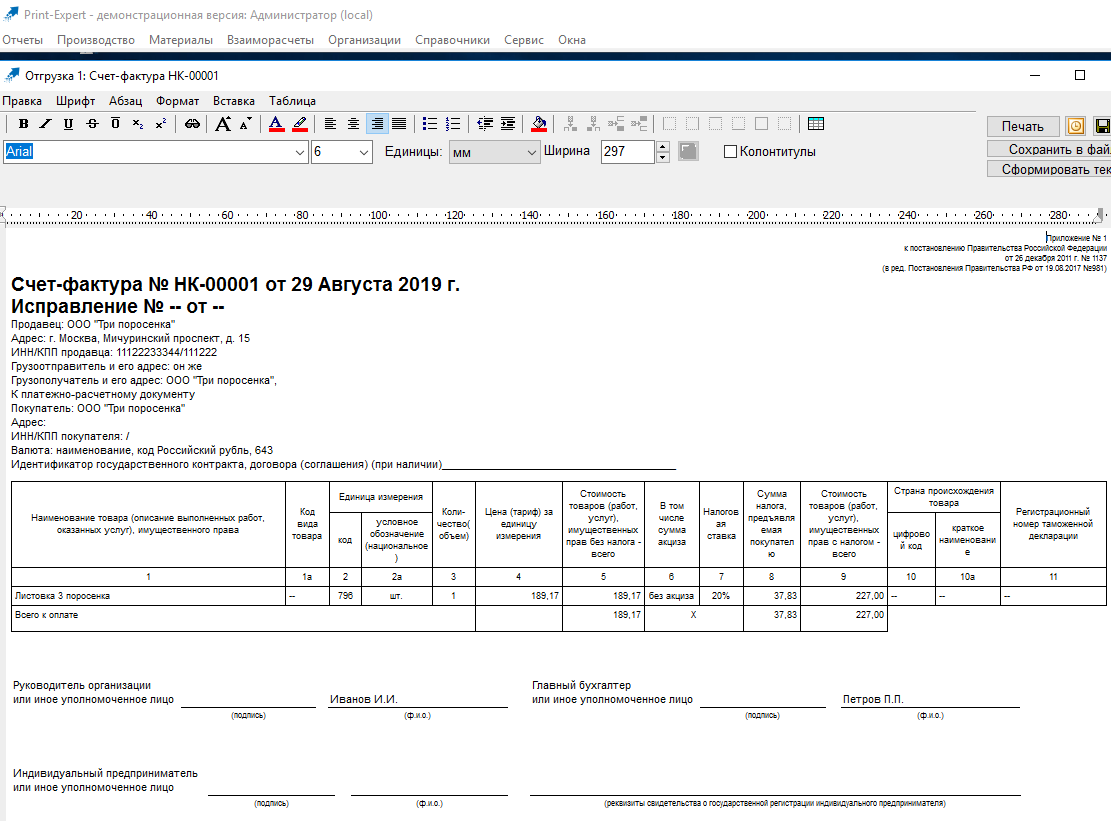This screenshot has width=1111, height=821.
Task: Click first disabled insert-row table icon
Action: 570,124
